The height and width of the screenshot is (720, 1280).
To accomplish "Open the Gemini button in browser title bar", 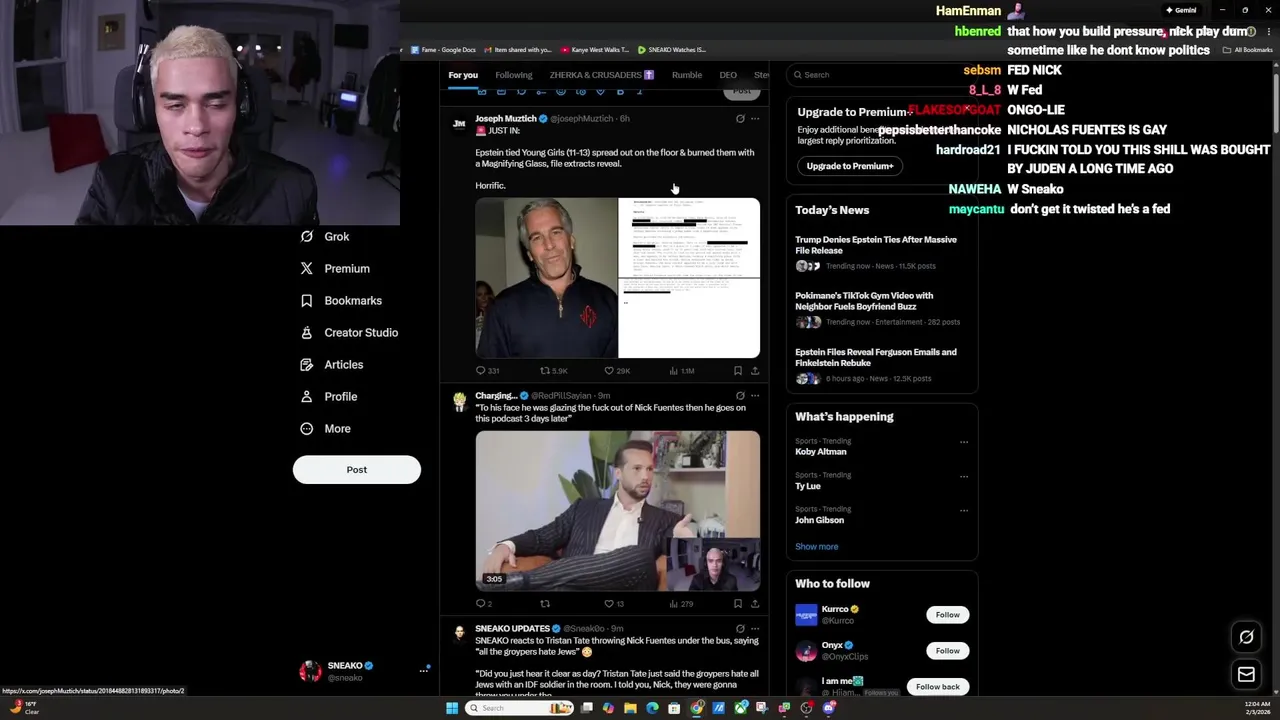I will [1181, 10].
